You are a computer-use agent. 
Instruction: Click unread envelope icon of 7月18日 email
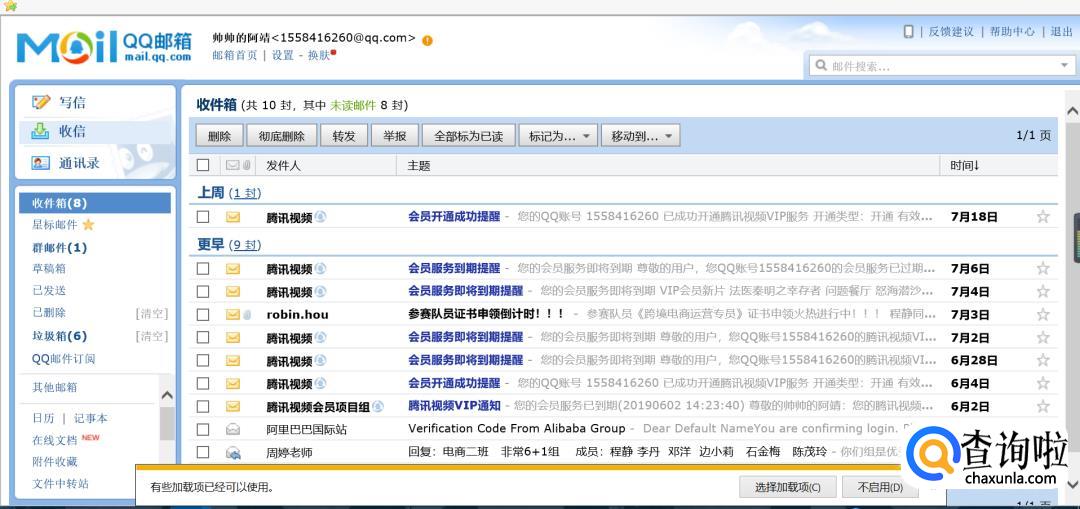(x=233, y=217)
